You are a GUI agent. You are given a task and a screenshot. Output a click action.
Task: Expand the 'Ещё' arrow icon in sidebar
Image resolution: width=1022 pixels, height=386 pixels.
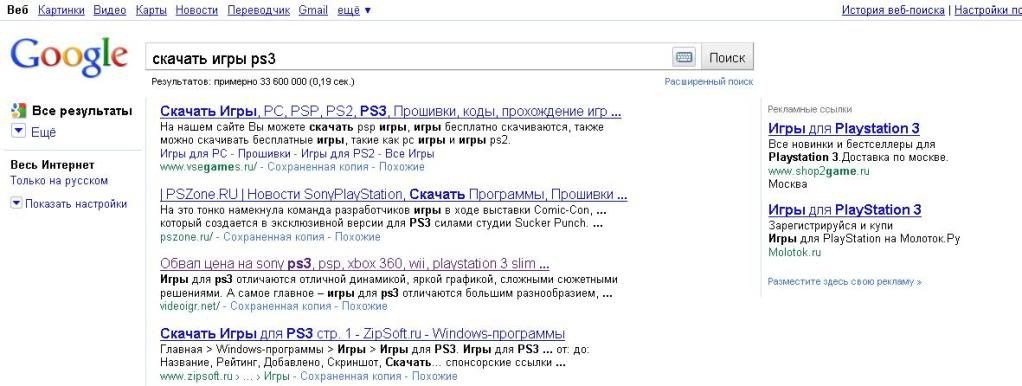(18, 132)
